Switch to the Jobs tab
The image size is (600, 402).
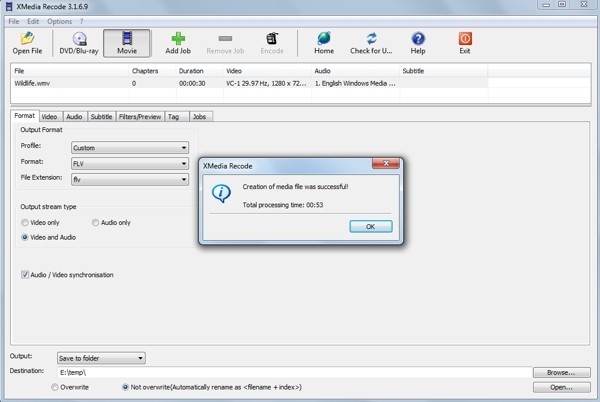pos(199,117)
